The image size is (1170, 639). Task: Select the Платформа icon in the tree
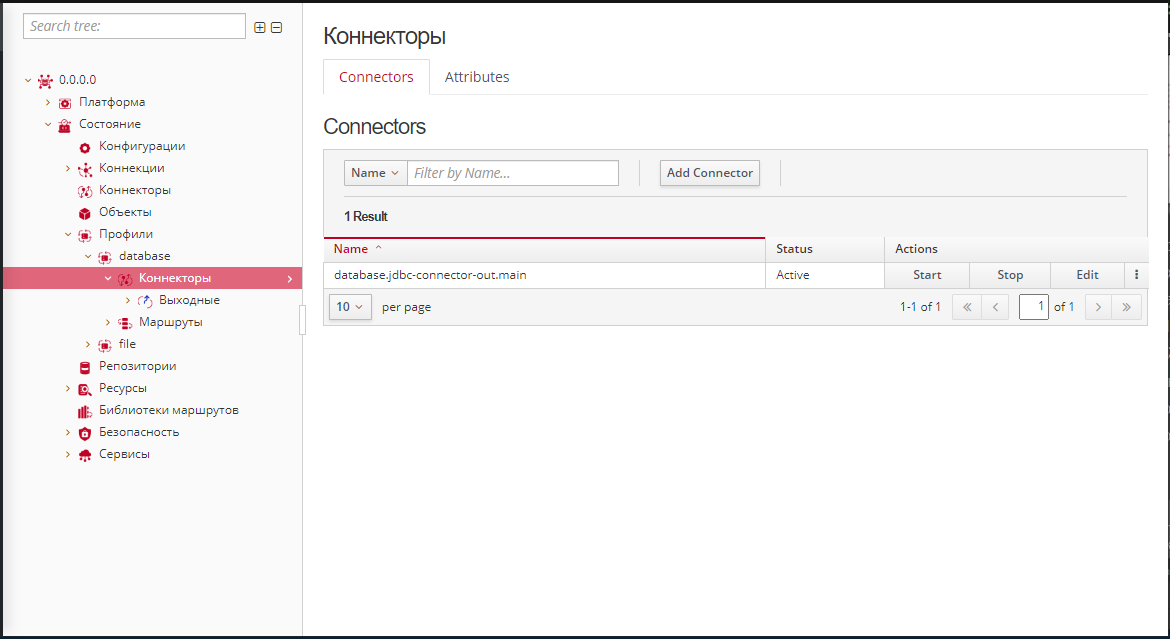point(64,101)
